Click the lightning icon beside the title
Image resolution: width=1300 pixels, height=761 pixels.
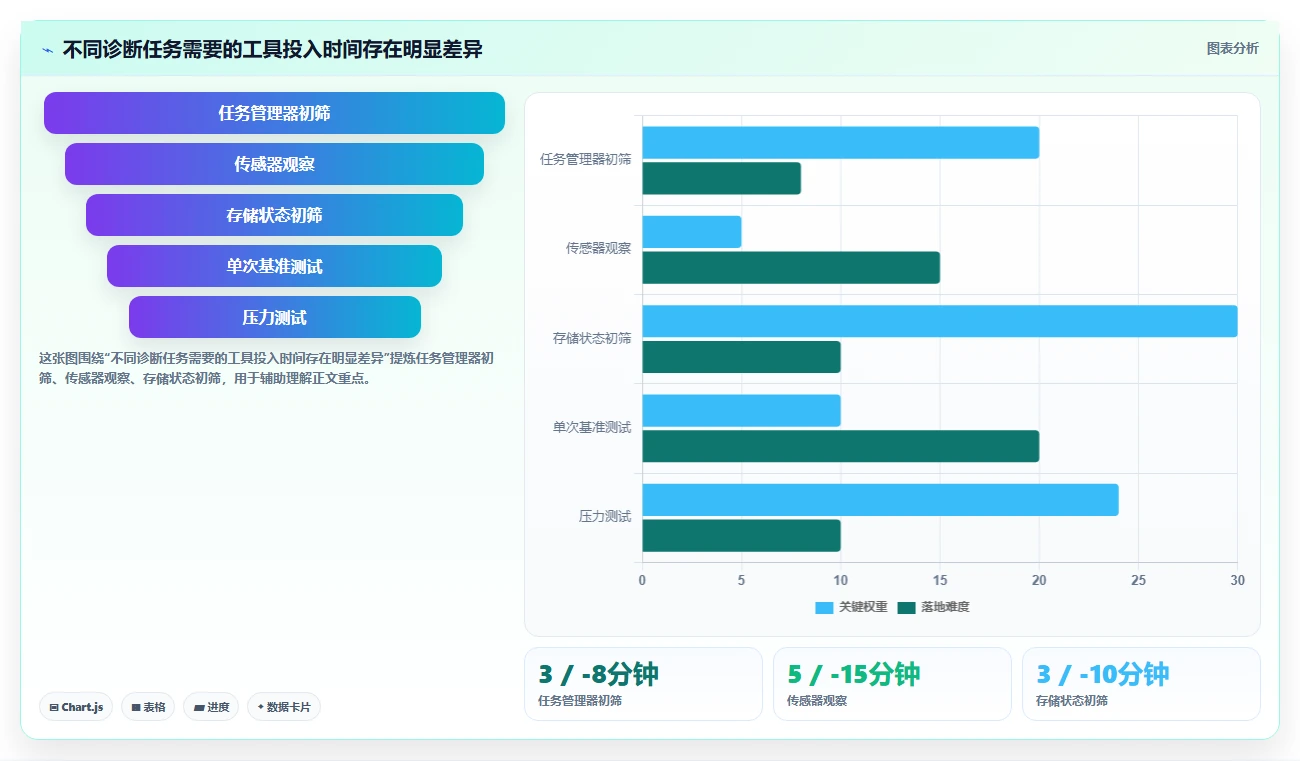(47, 49)
